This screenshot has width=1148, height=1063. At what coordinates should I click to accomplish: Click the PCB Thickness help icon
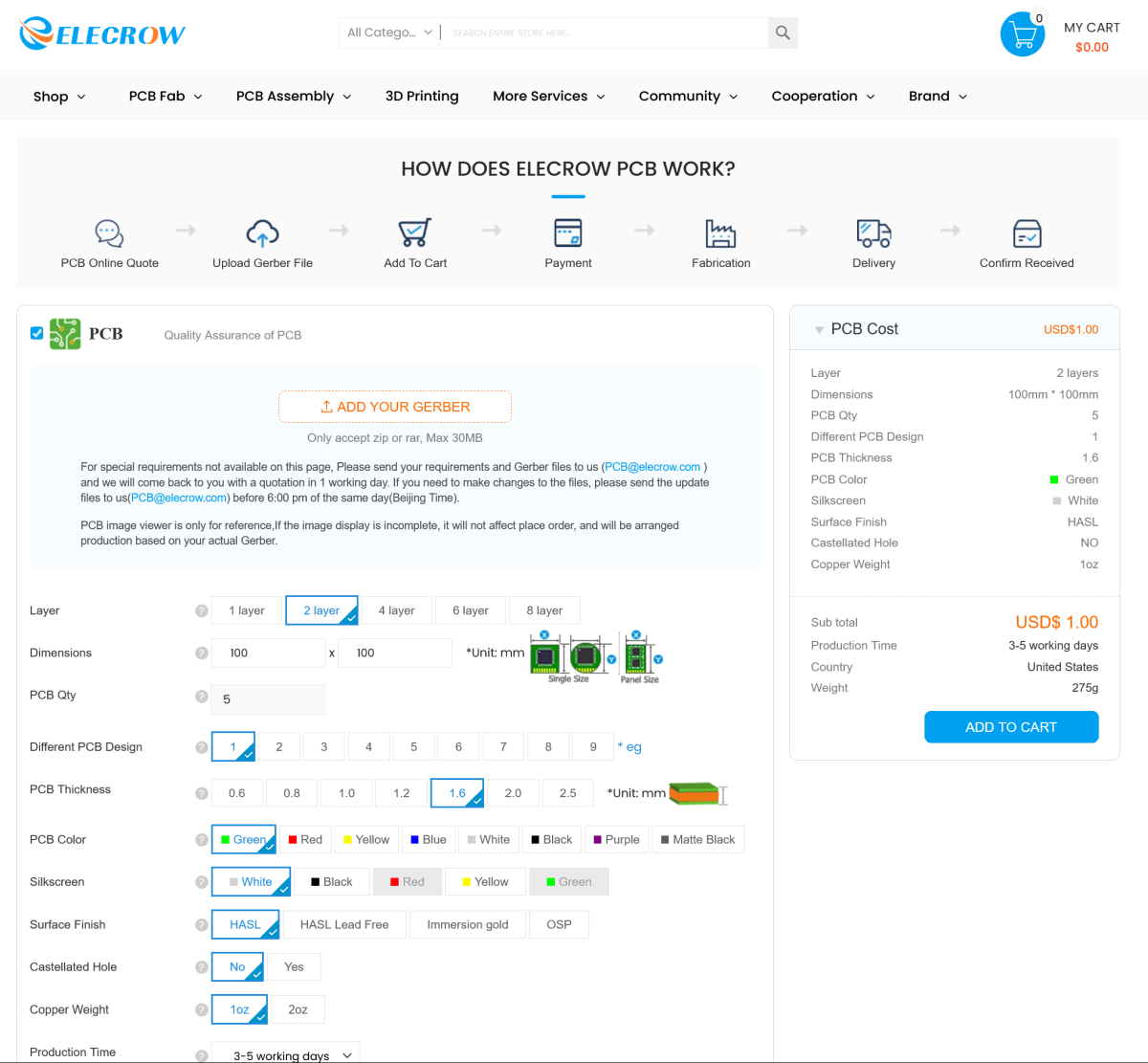[x=202, y=793]
